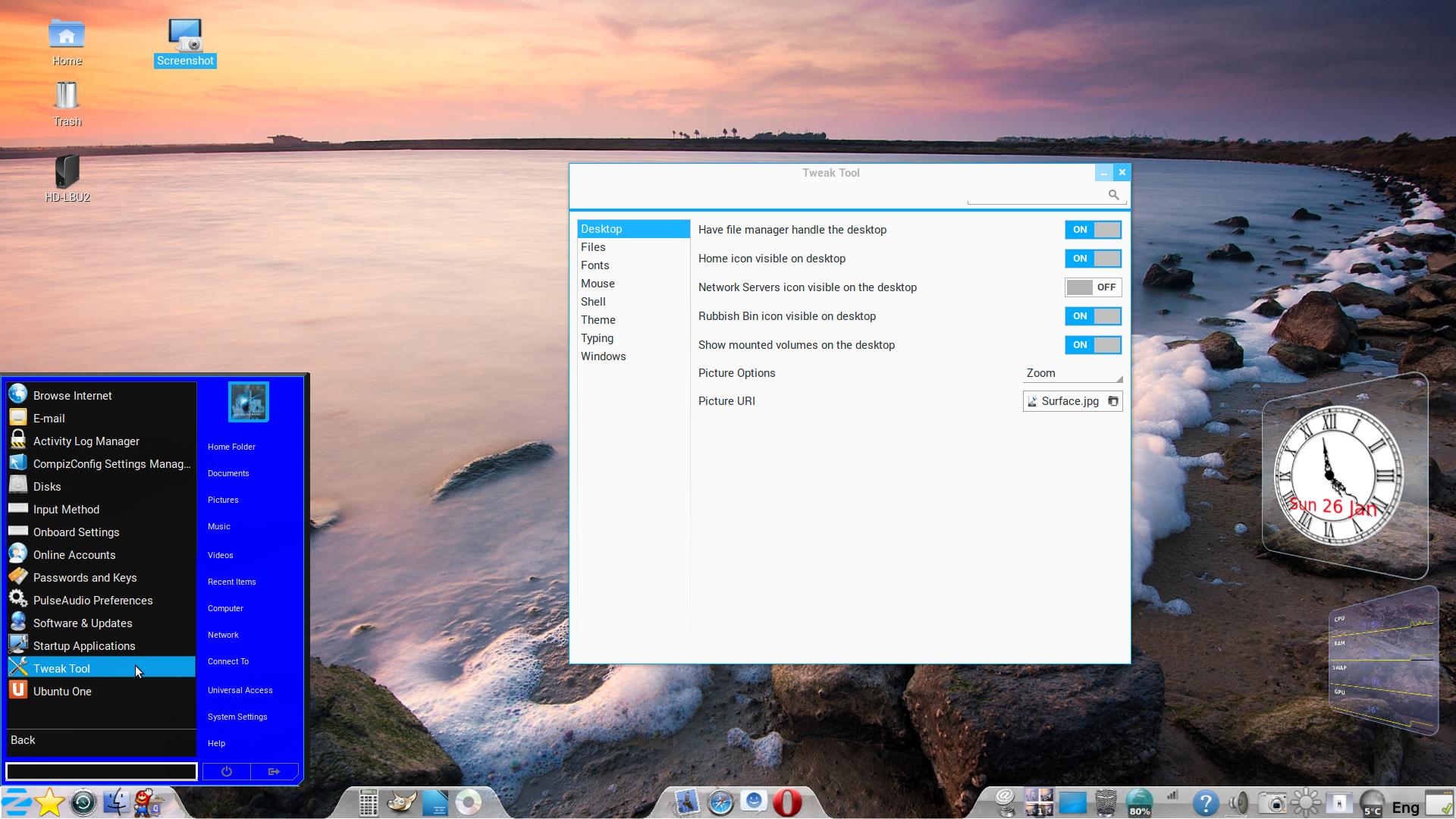Expand the Pictures folder in sidebar
Image resolution: width=1456 pixels, height=819 pixels.
pyautogui.click(x=223, y=499)
